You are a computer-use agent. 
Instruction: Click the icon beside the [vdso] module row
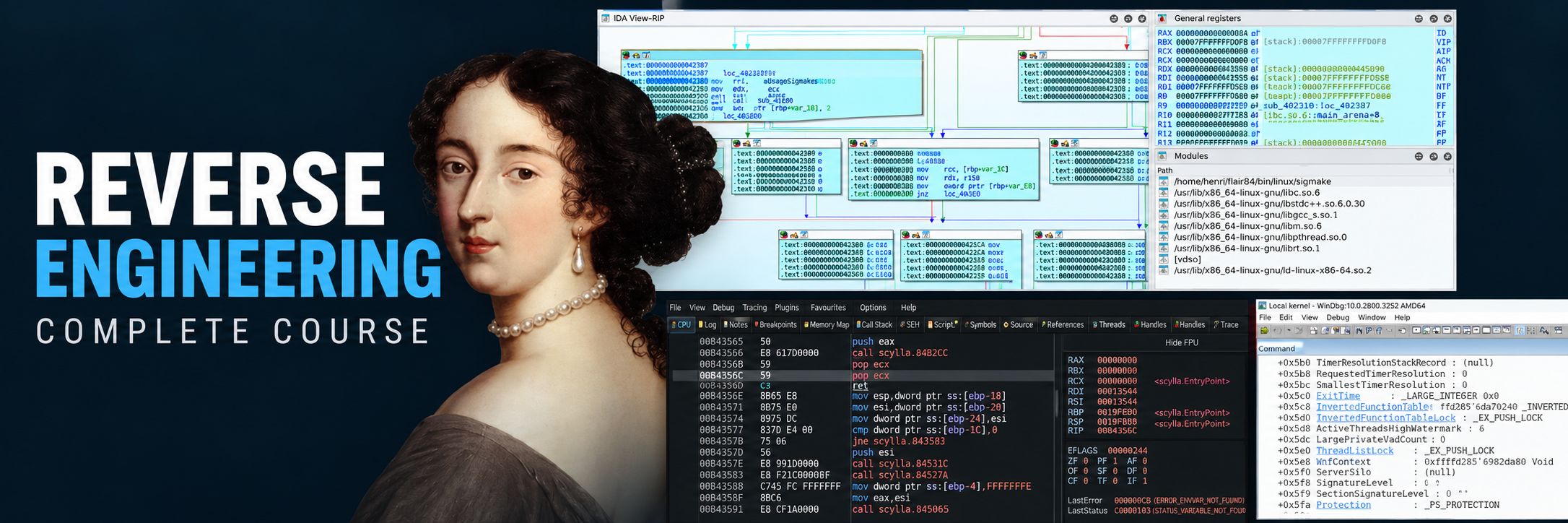pos(1163,259)
